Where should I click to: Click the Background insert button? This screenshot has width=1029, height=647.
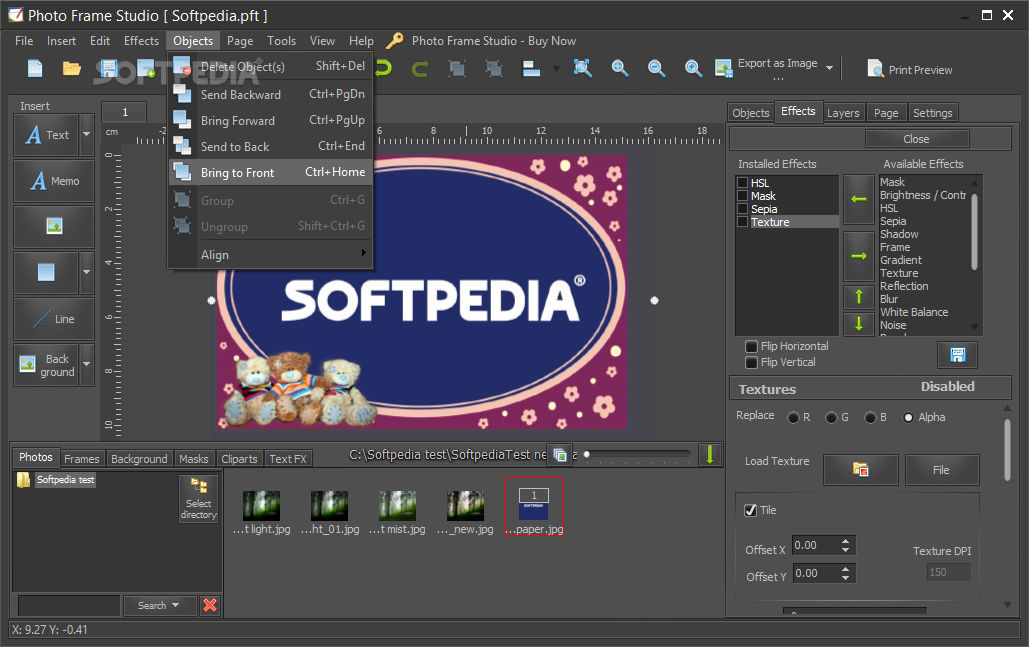(x=46, y=365)
